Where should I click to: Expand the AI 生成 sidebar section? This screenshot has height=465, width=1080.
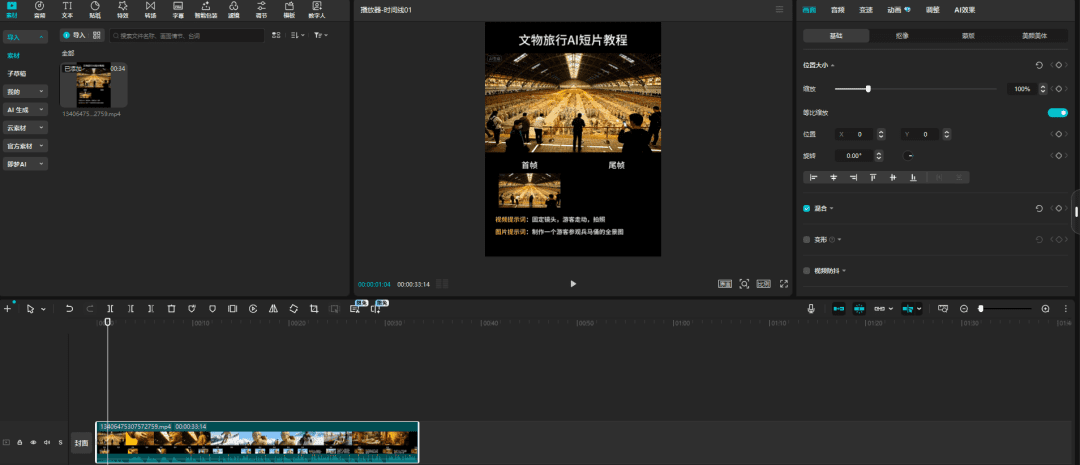tap(25, 110)
